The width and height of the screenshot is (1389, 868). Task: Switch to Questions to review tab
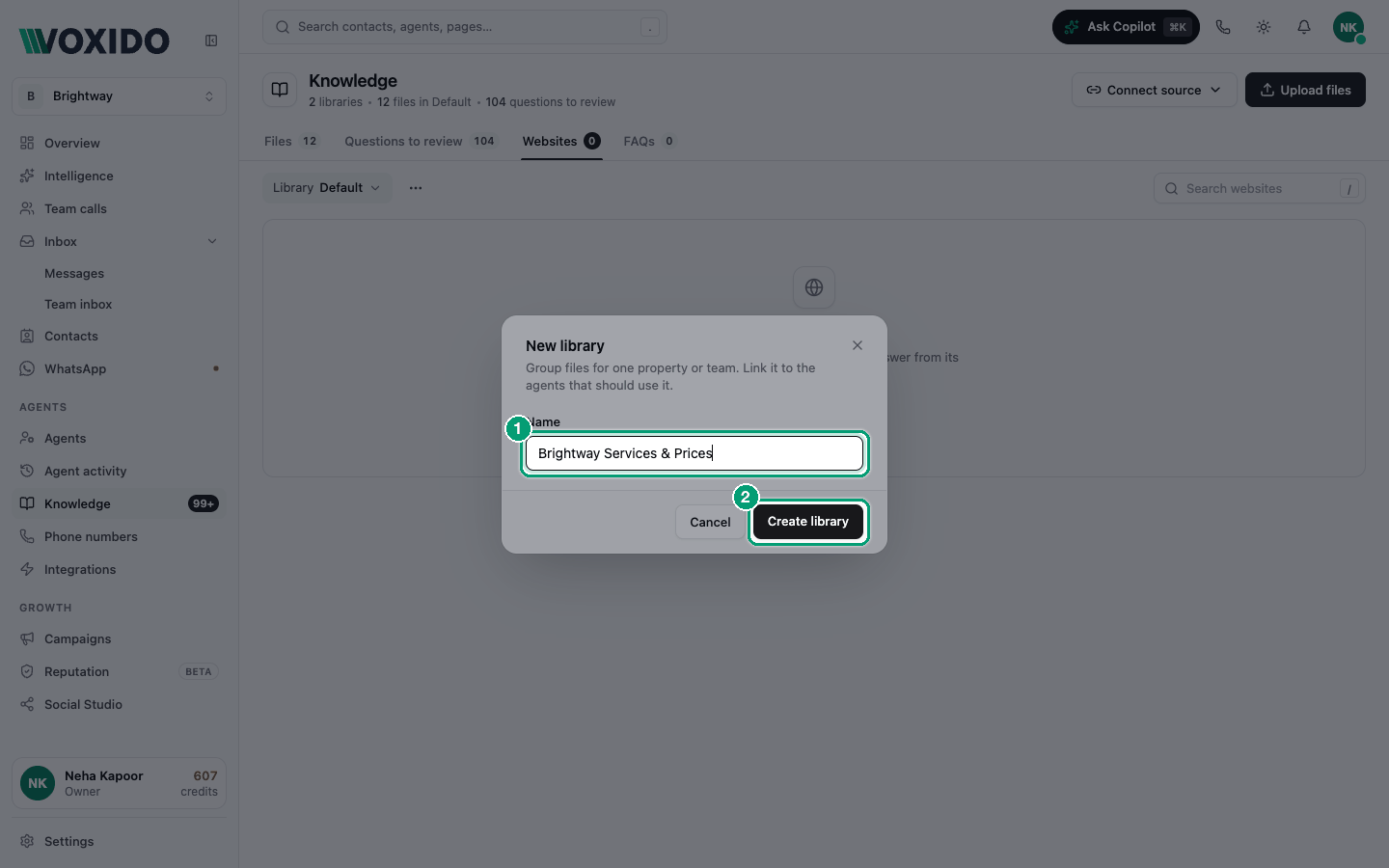(420, 141)
